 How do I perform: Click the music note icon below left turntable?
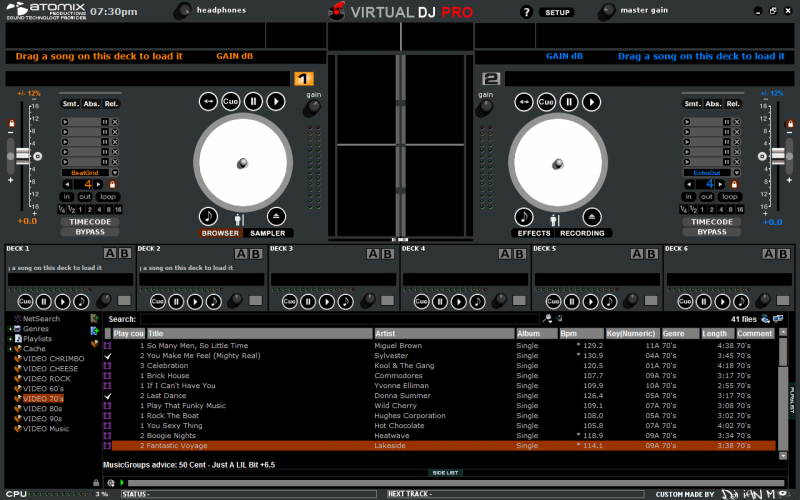point(208,216)
